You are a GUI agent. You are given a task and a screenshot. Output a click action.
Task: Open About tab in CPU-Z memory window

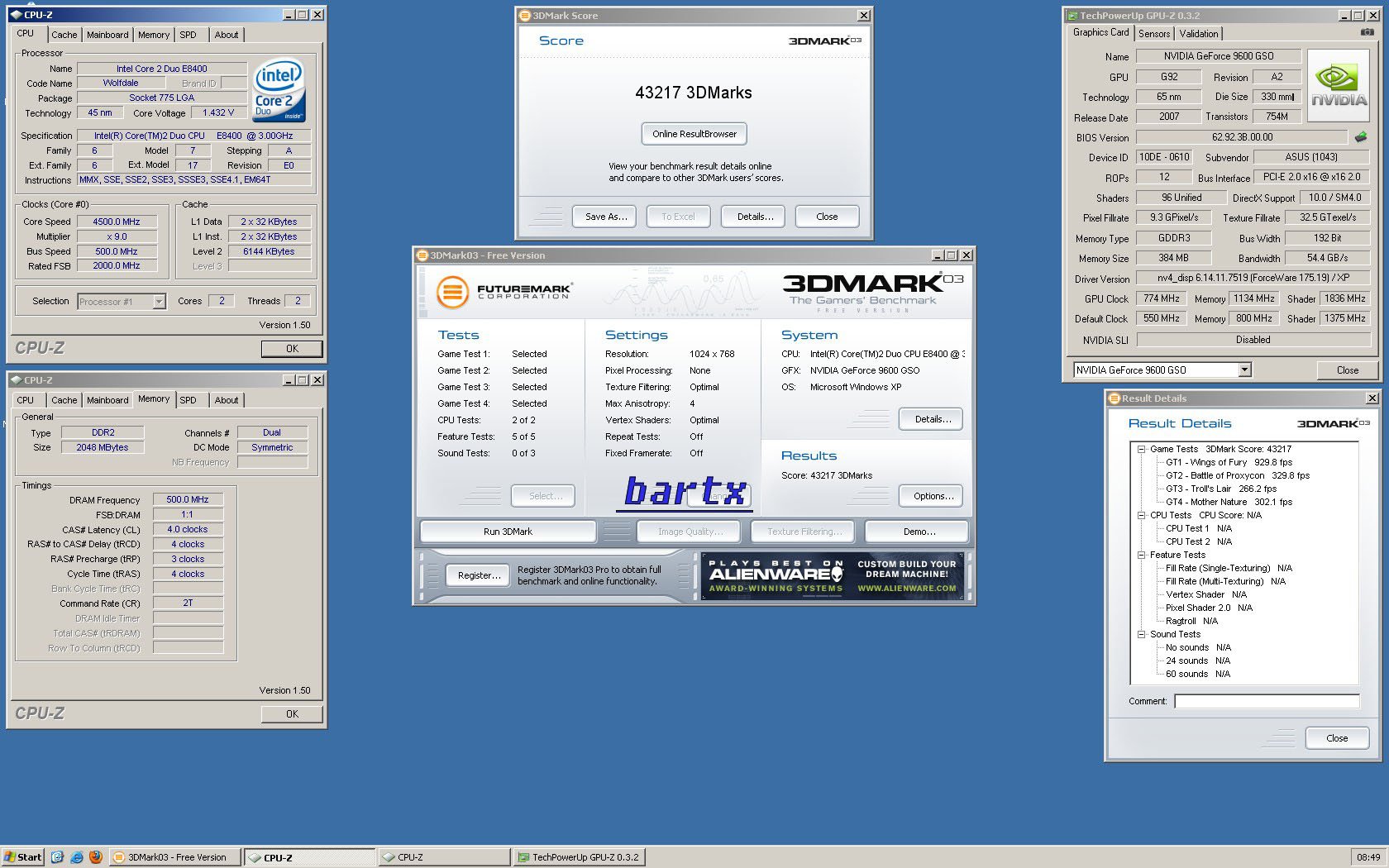coord(227,400)
